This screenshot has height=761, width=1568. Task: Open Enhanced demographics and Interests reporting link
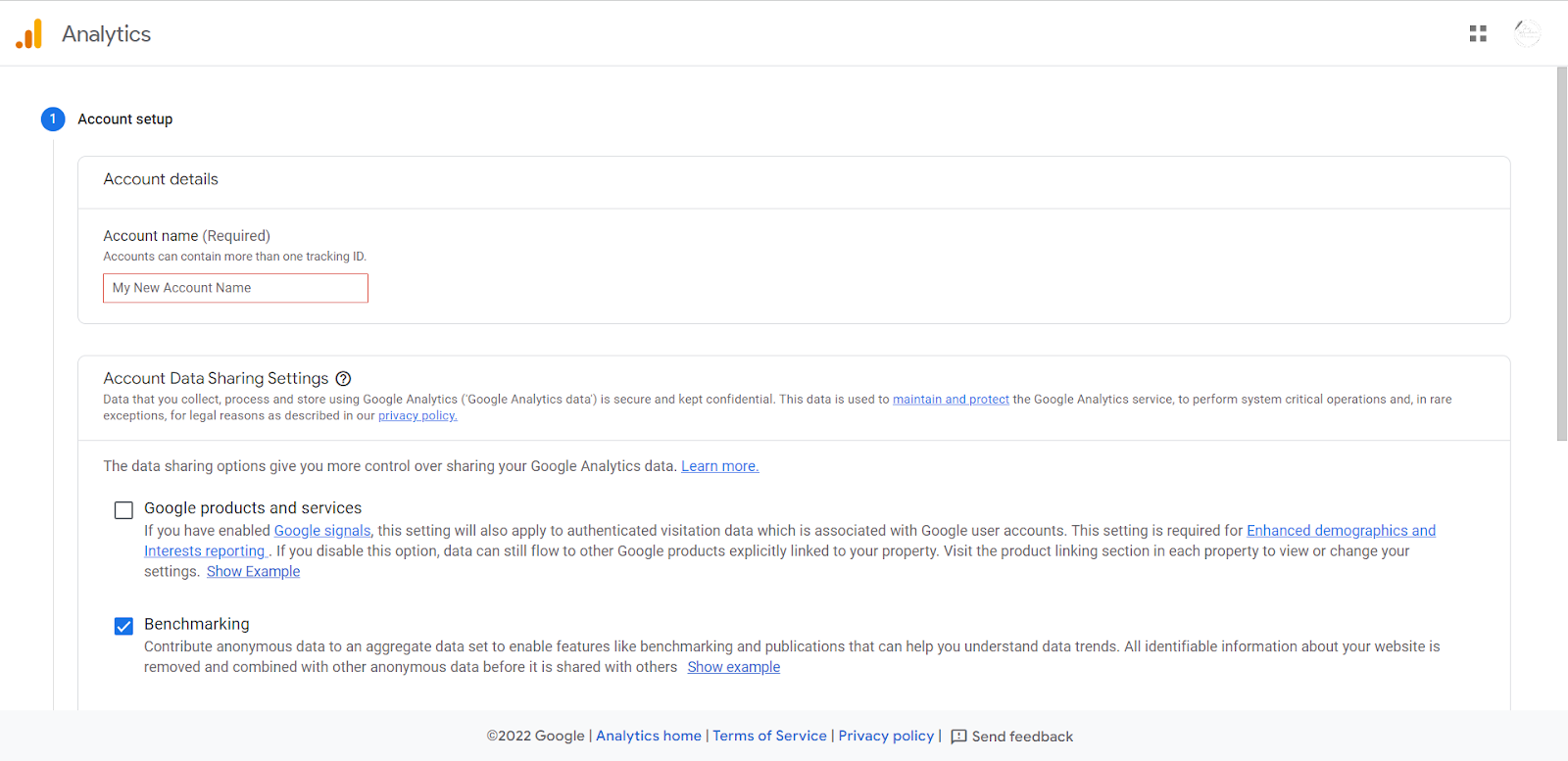pos(1341,531)
